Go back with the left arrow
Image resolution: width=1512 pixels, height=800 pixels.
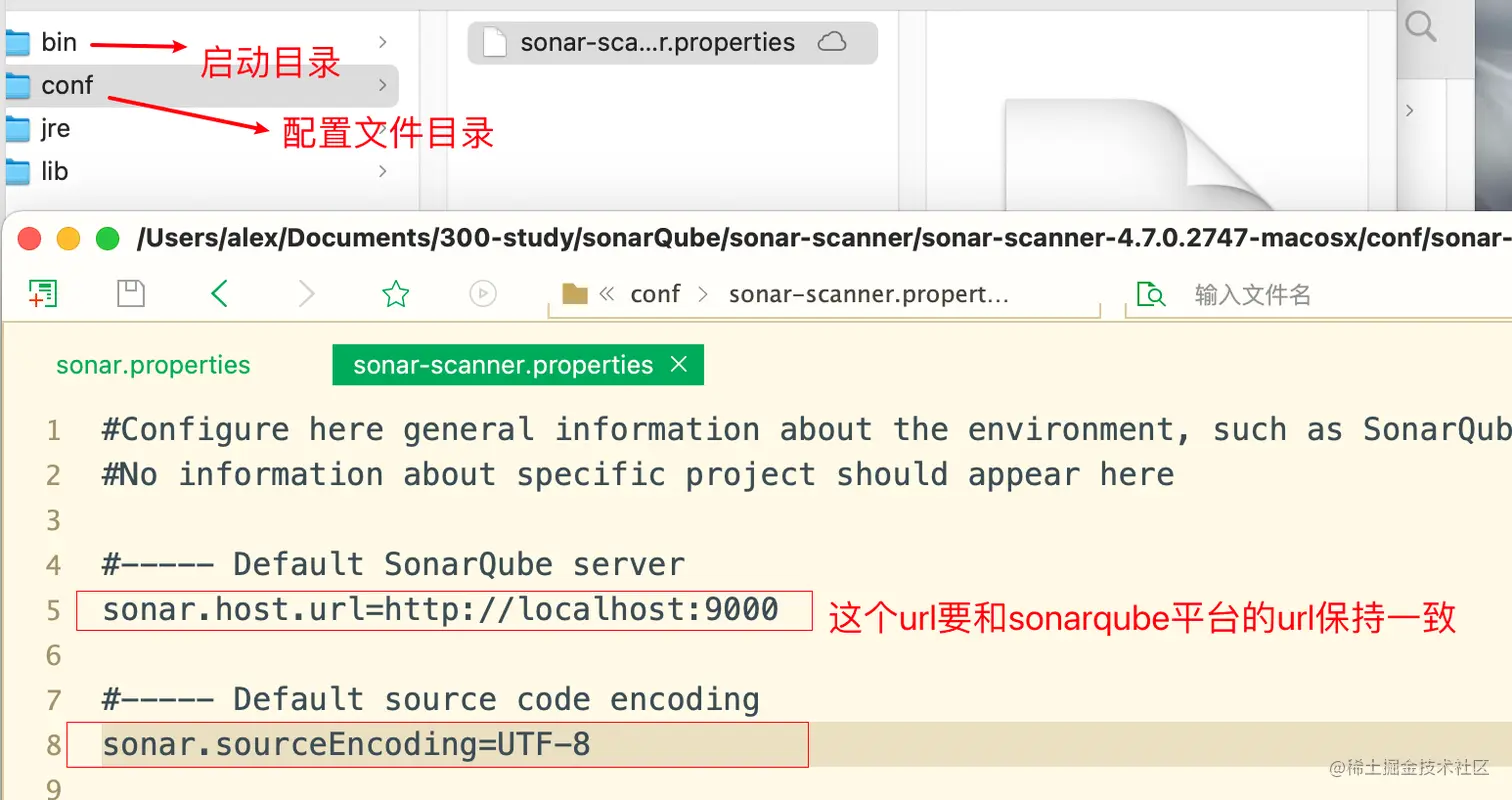click(220, 293)
